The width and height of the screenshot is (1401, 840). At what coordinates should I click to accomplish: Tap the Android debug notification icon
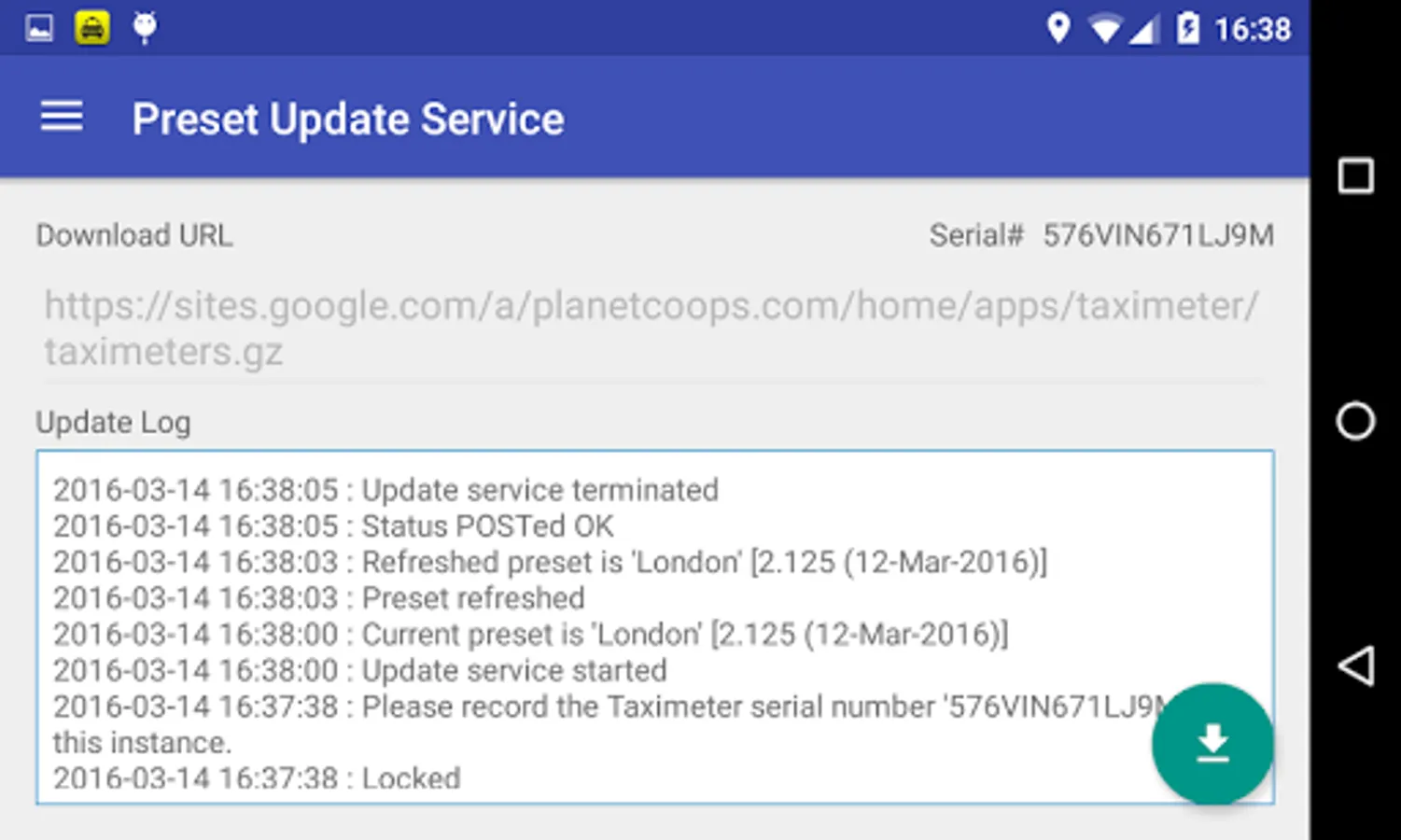145,28
